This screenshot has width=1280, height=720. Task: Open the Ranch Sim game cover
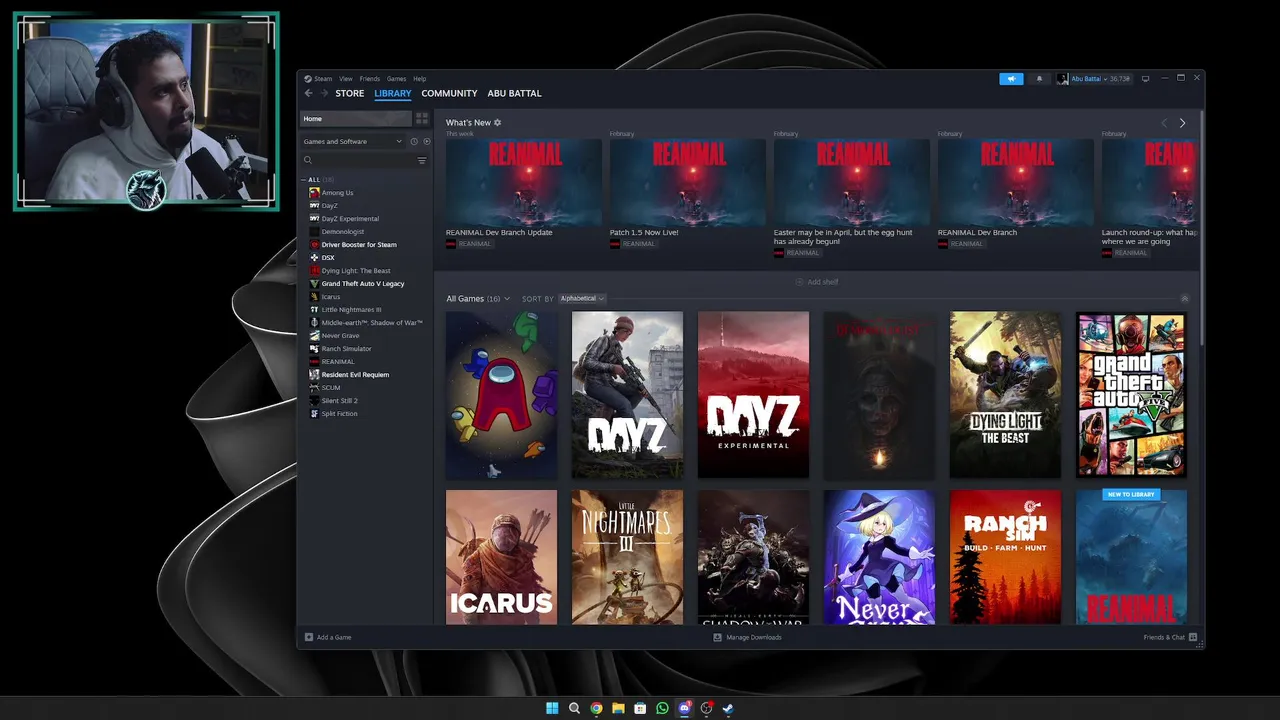[x=1005, y=557]
